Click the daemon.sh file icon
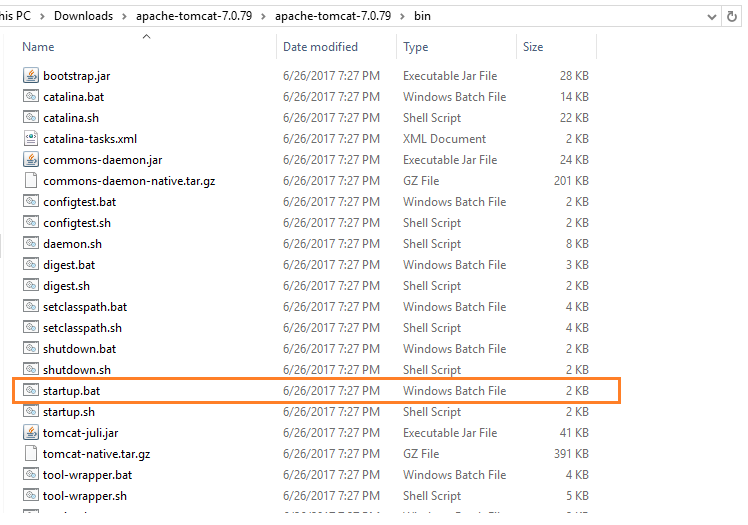The image size is (748, 525). click(31, 243)
